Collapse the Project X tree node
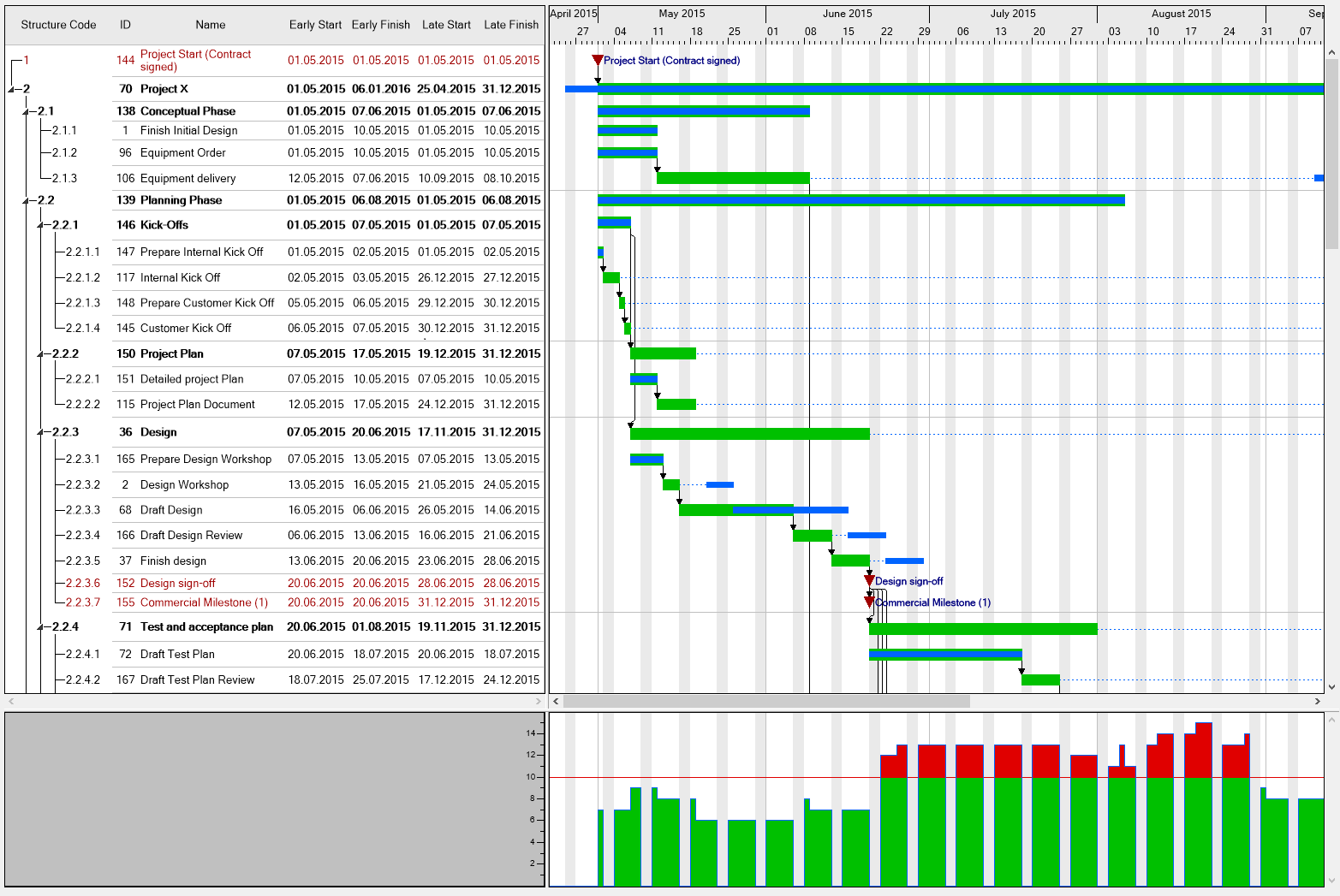This screenshot has width=1340, height=896. (x=10, y=88)
